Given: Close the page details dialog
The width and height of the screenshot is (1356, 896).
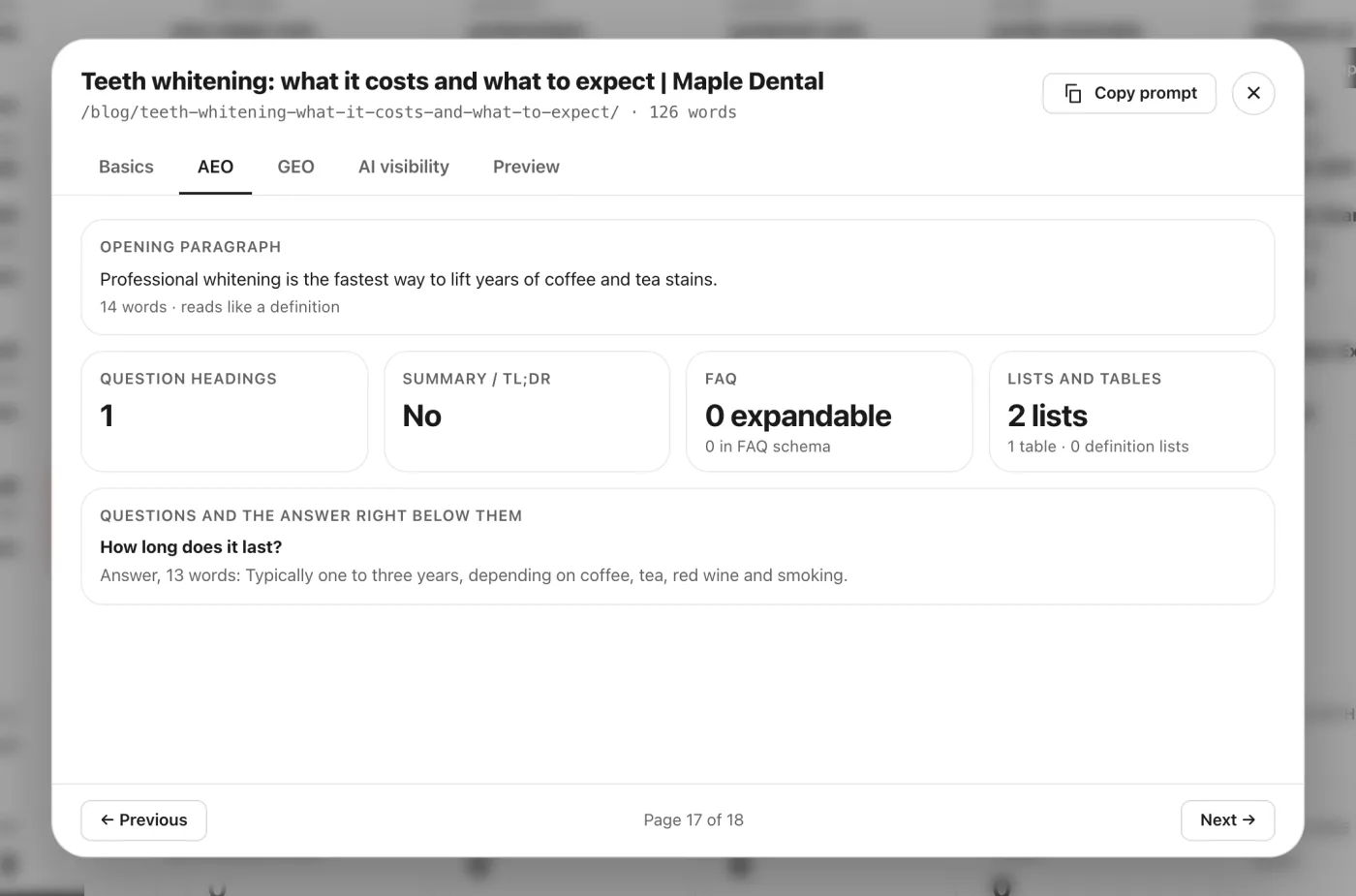Looking at the screenshot, I should (1253, 93).
